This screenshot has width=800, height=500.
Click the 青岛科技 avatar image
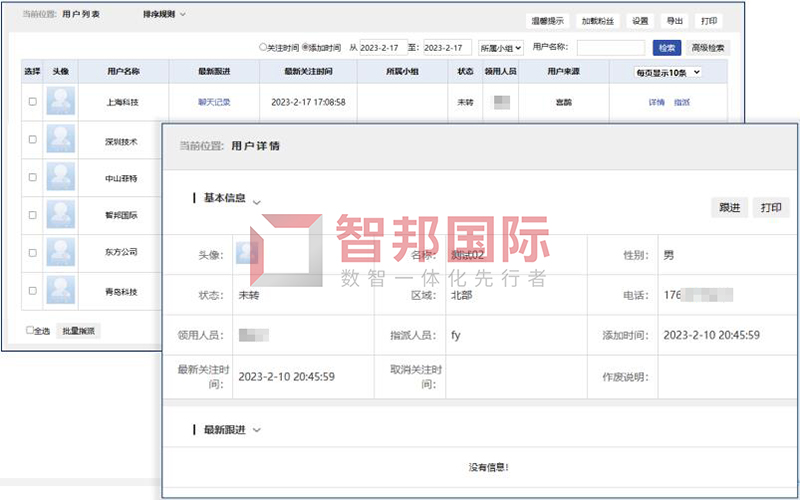tap(61, 291)
